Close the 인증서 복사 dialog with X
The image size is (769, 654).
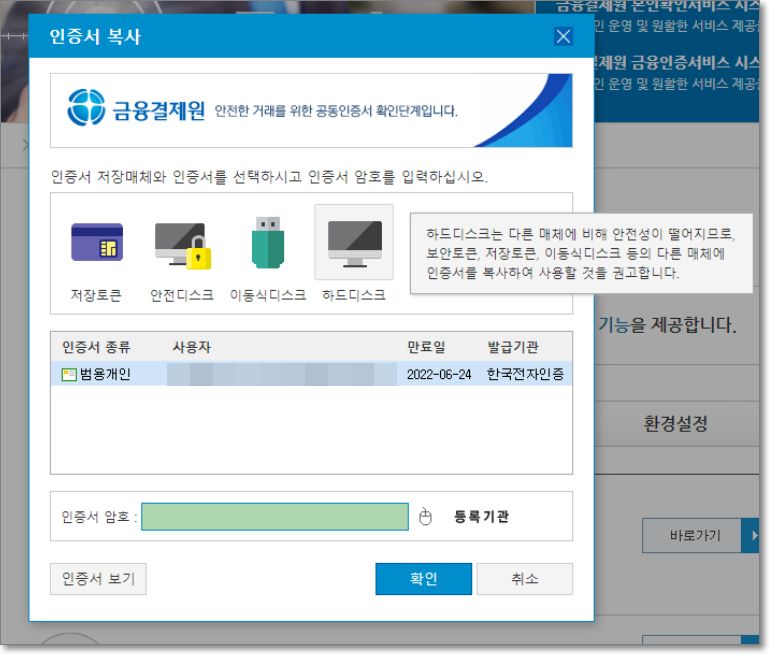point(563,36)
